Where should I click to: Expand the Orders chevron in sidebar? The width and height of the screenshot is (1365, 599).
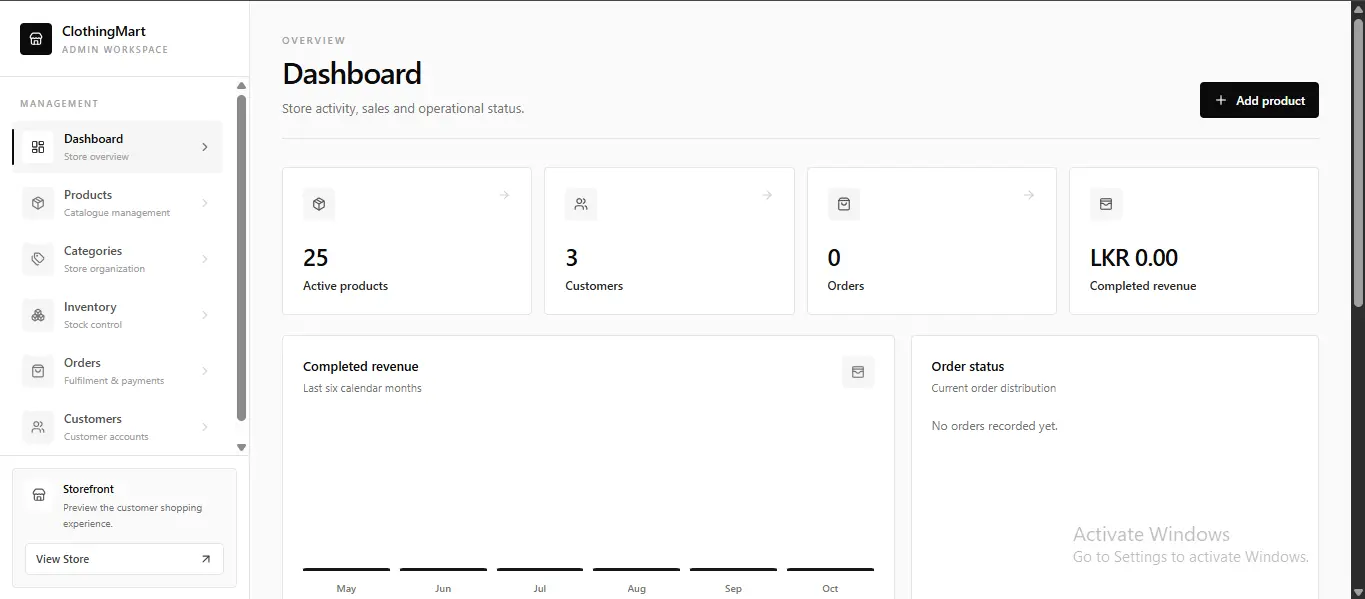point(205,371)
